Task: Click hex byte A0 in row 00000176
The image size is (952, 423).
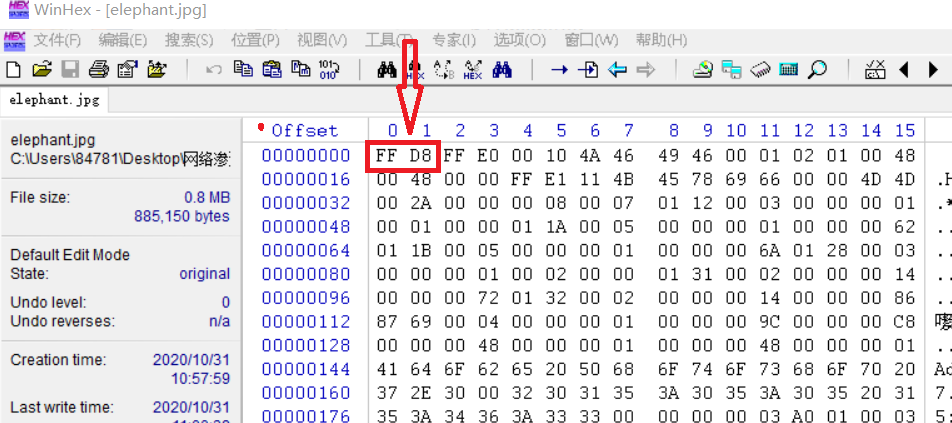Action: [x=803, y=416]
